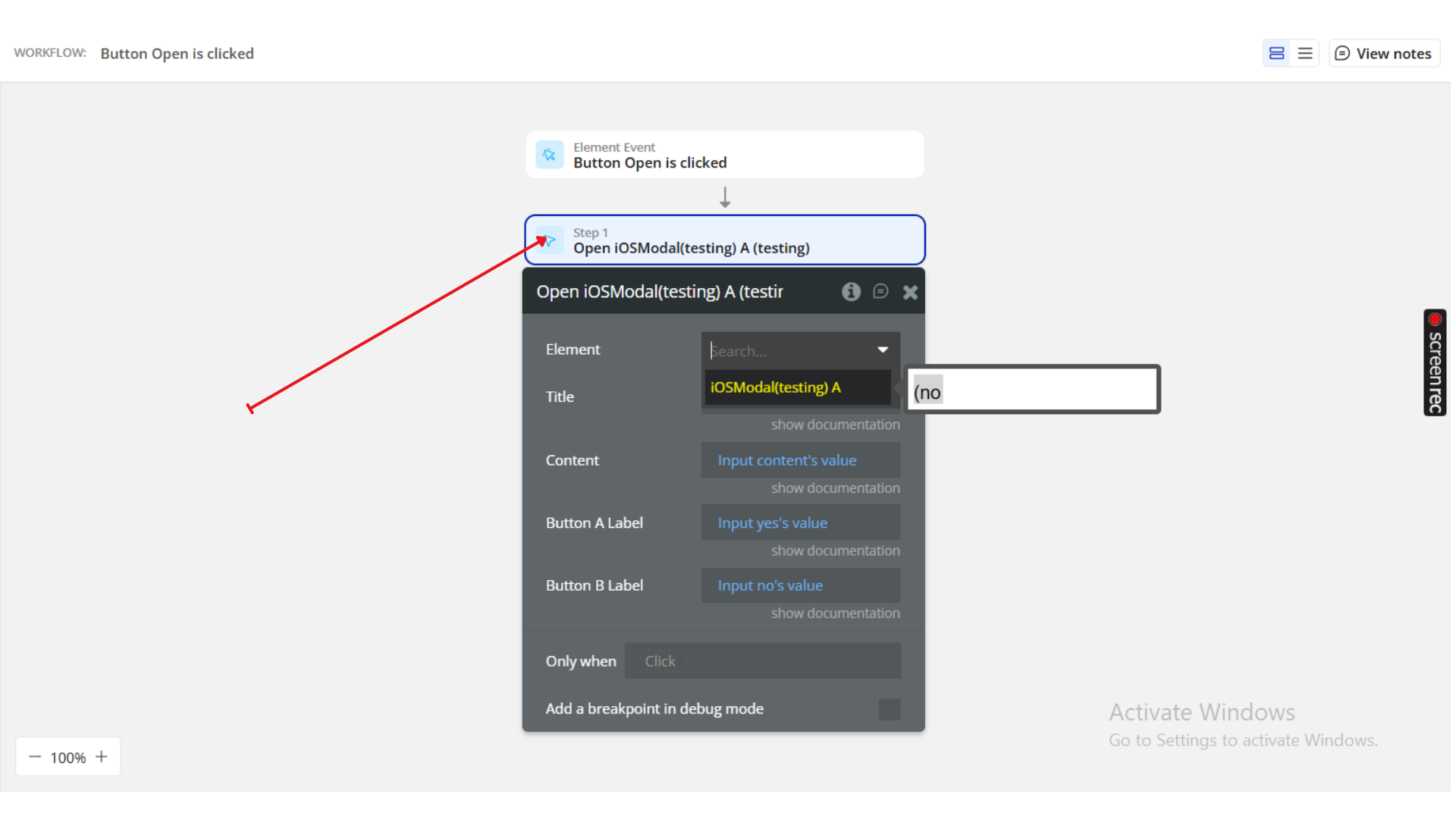Switch to the card layout view icon
1456x819 pixels.
coord(1276,53)
